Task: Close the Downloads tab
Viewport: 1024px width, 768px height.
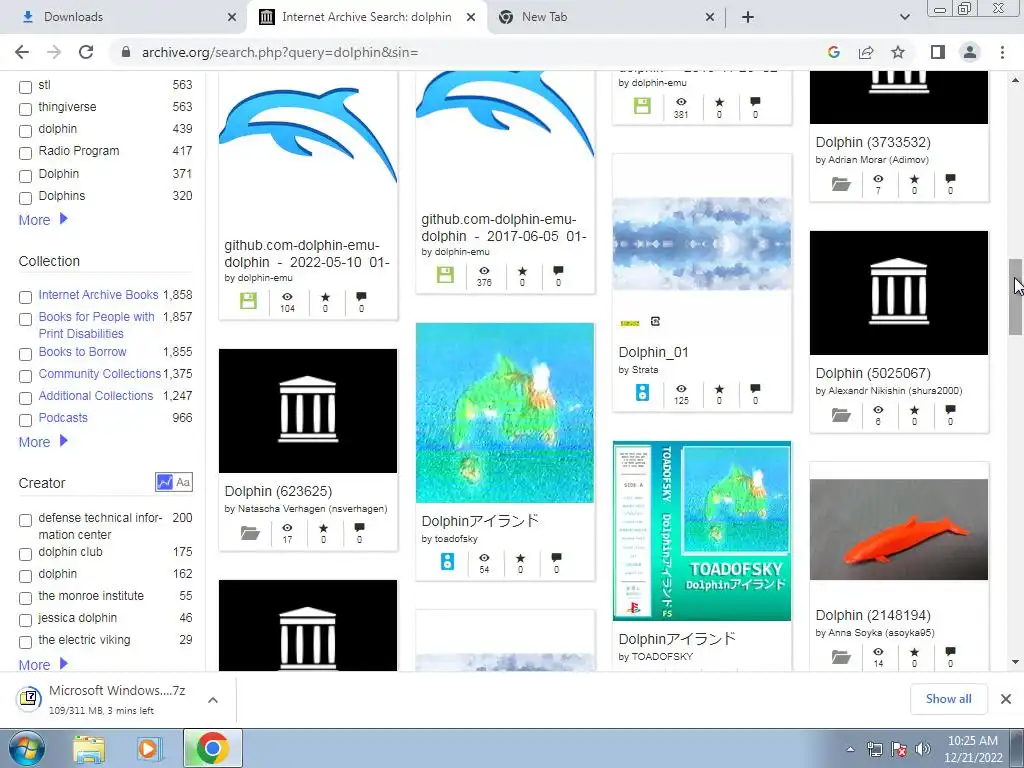Action: (232, 17)
